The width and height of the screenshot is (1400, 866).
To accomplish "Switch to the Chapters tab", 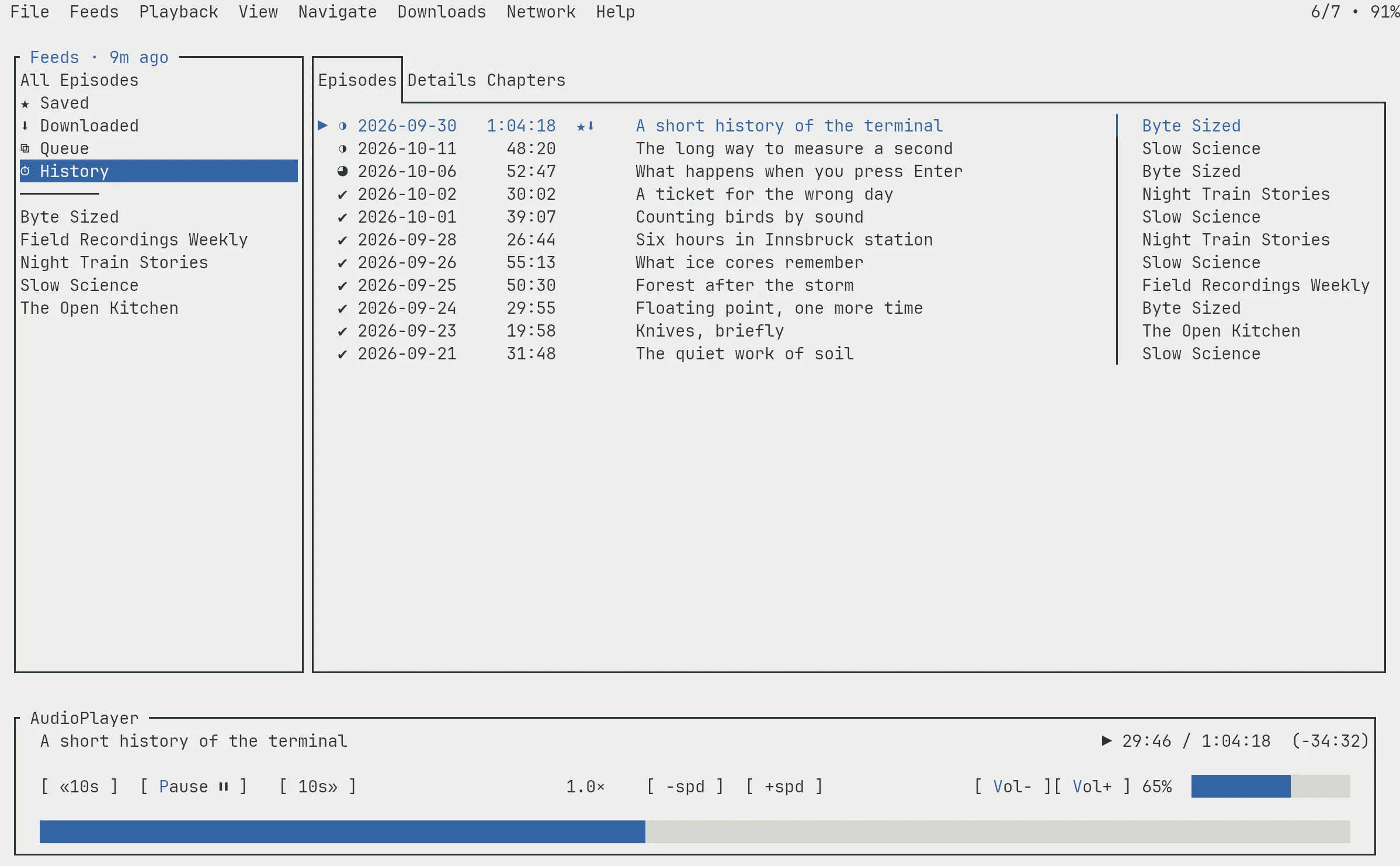I will pos(526,80).
